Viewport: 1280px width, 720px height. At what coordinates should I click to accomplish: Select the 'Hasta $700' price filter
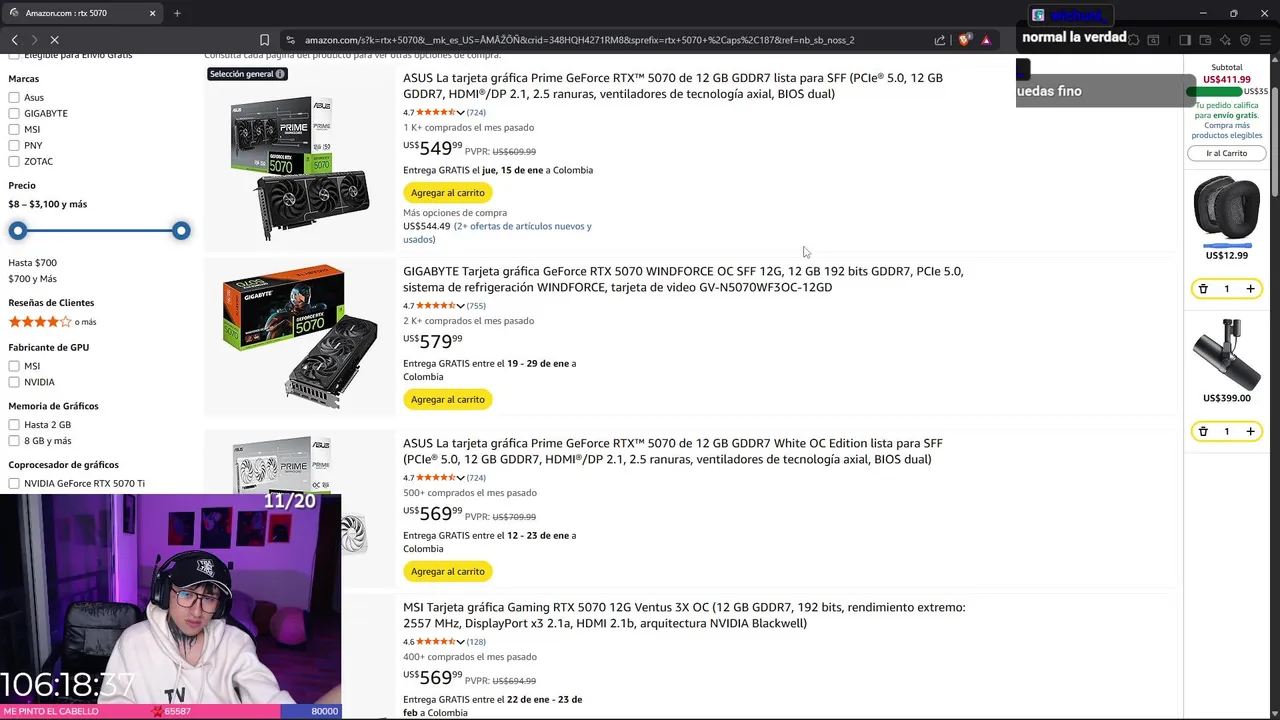click(x=33, y=263)
